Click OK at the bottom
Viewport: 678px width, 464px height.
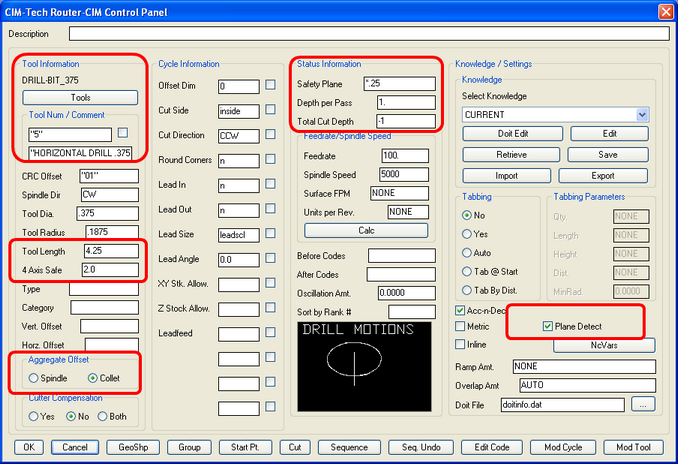pyautogui.click(x=29, y=447)
